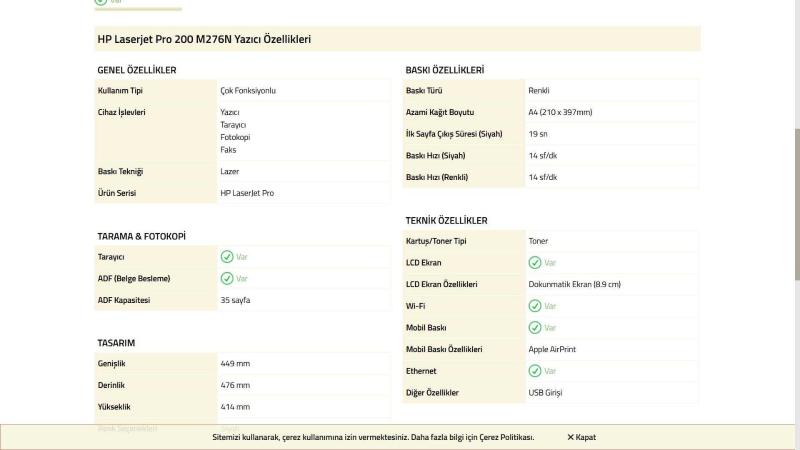800x450 pixels.
Task: Click the LCD Ekran green check icon
Action: [535, 263]
